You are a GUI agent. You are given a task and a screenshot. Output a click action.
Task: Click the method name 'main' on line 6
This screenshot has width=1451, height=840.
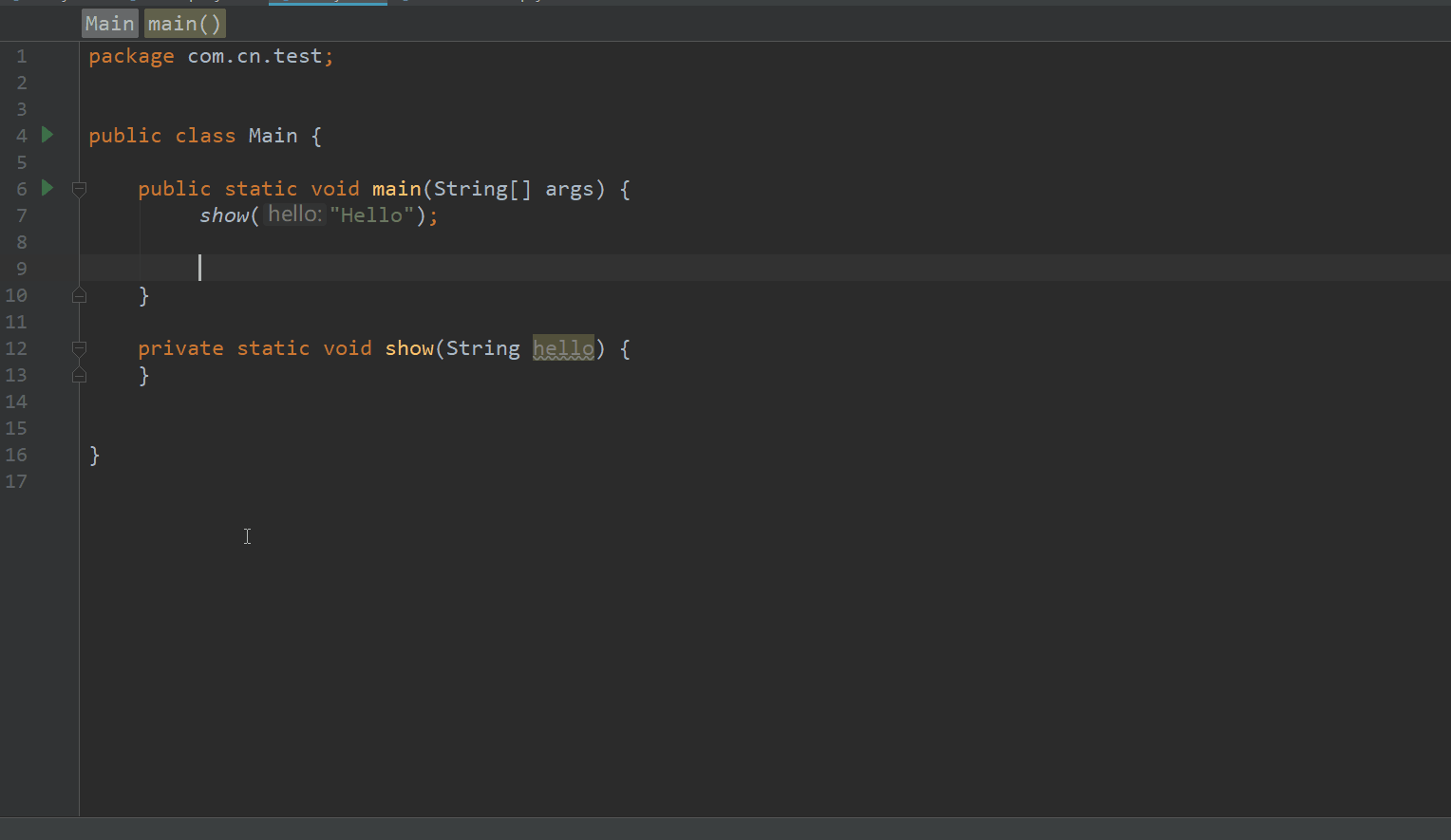point(397,189)
